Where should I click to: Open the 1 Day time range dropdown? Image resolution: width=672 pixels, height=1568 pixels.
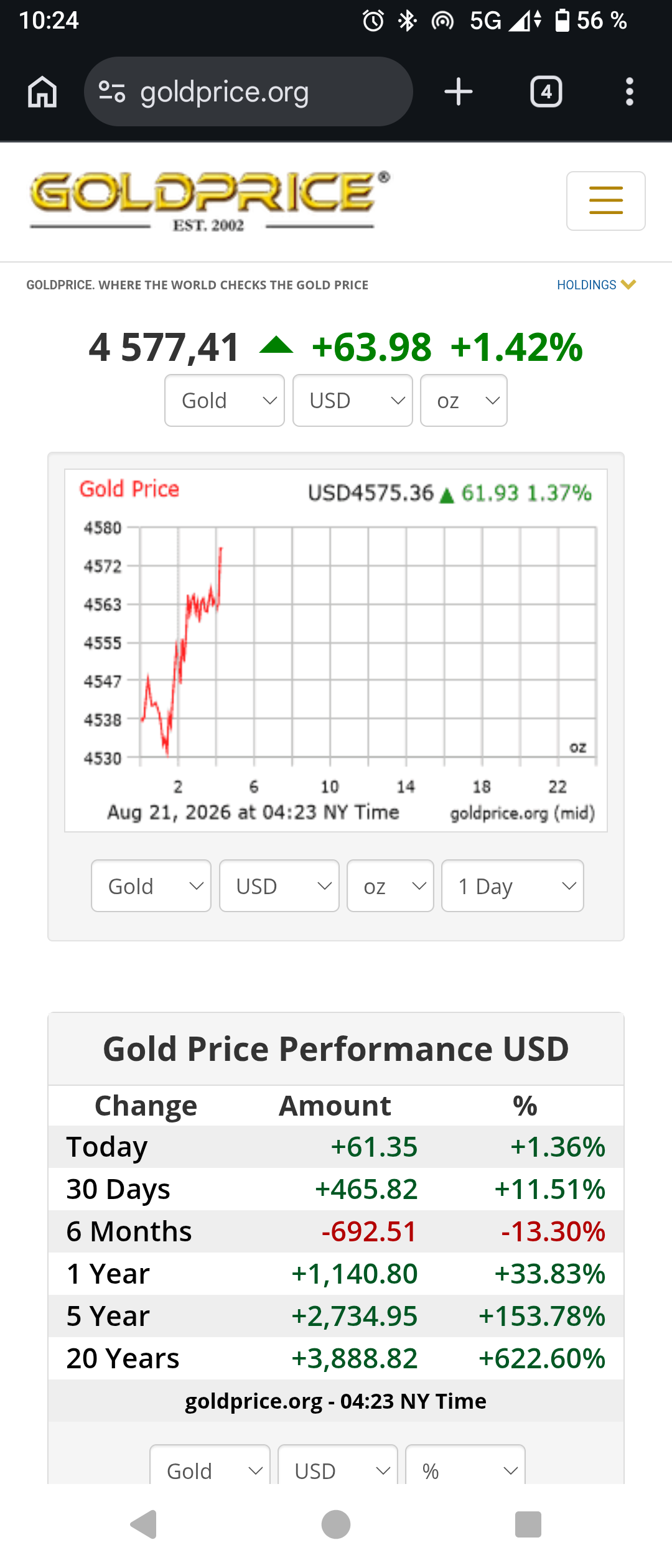[x=513, y=886]
